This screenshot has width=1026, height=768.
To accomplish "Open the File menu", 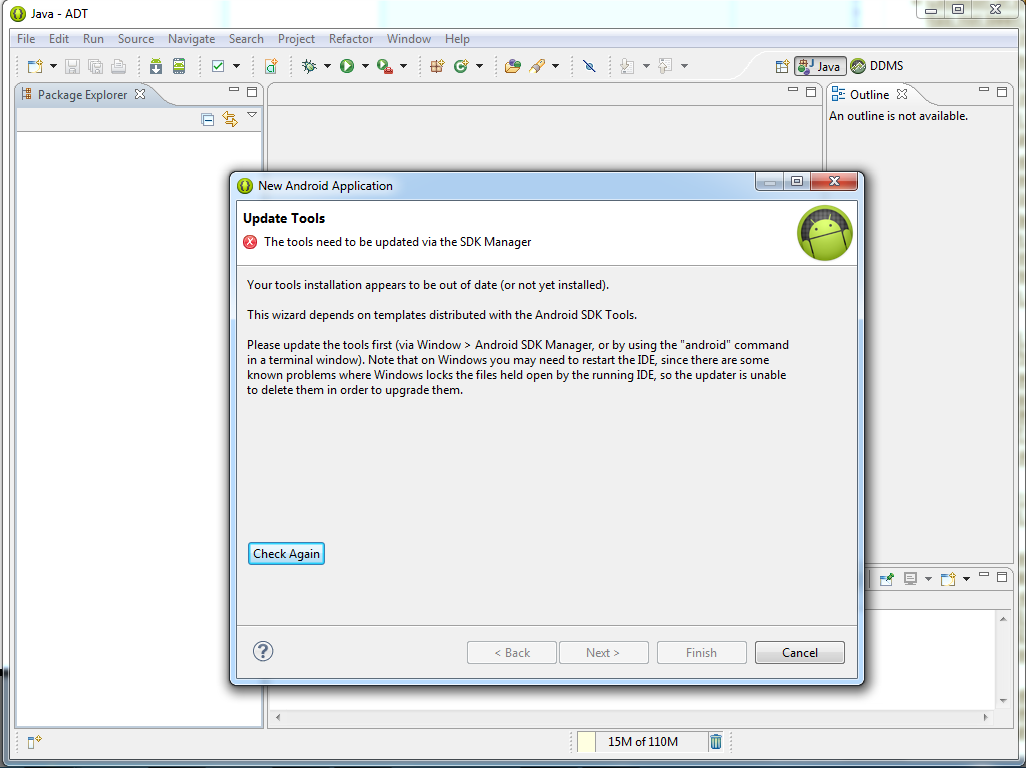I will point(26,39).
